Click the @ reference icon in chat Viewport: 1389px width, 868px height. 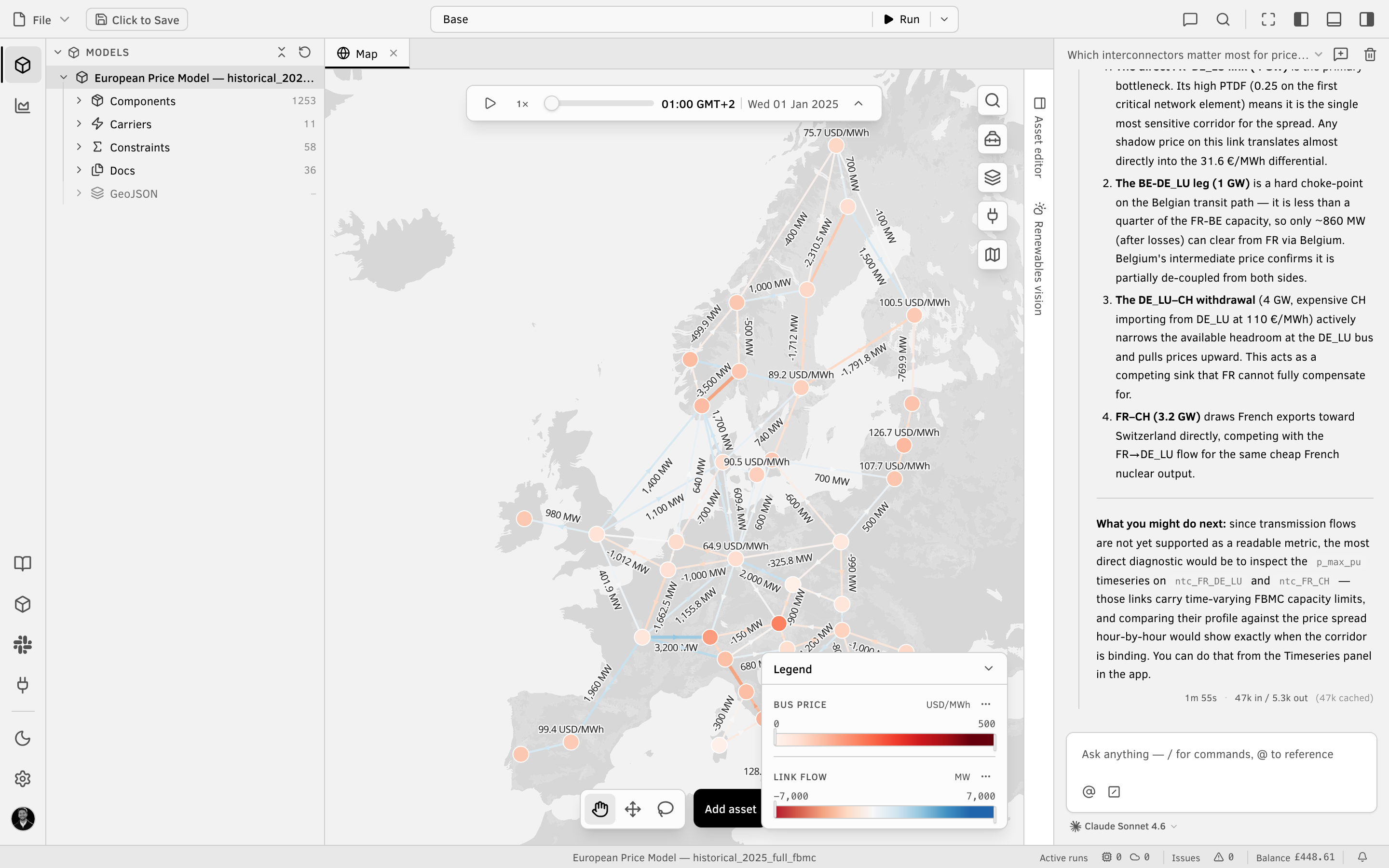click(x=1088, y=792)
